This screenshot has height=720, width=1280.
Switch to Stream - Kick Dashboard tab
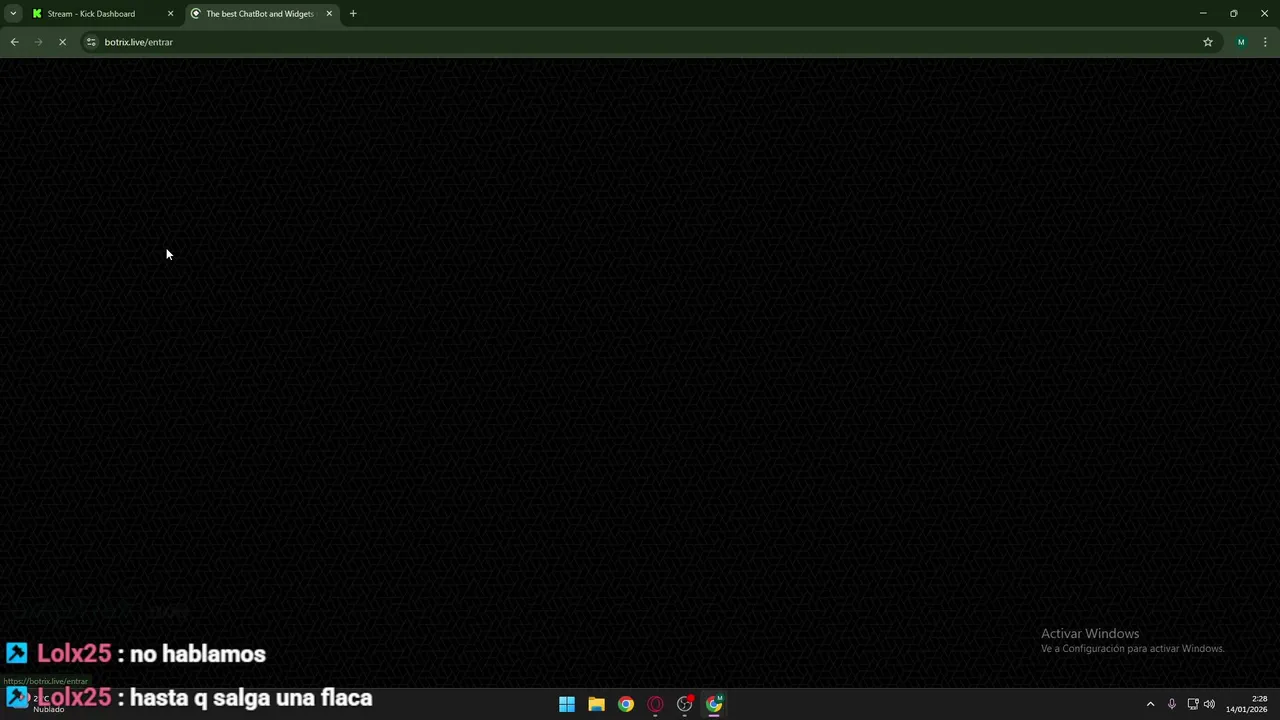tap(91, 14)
